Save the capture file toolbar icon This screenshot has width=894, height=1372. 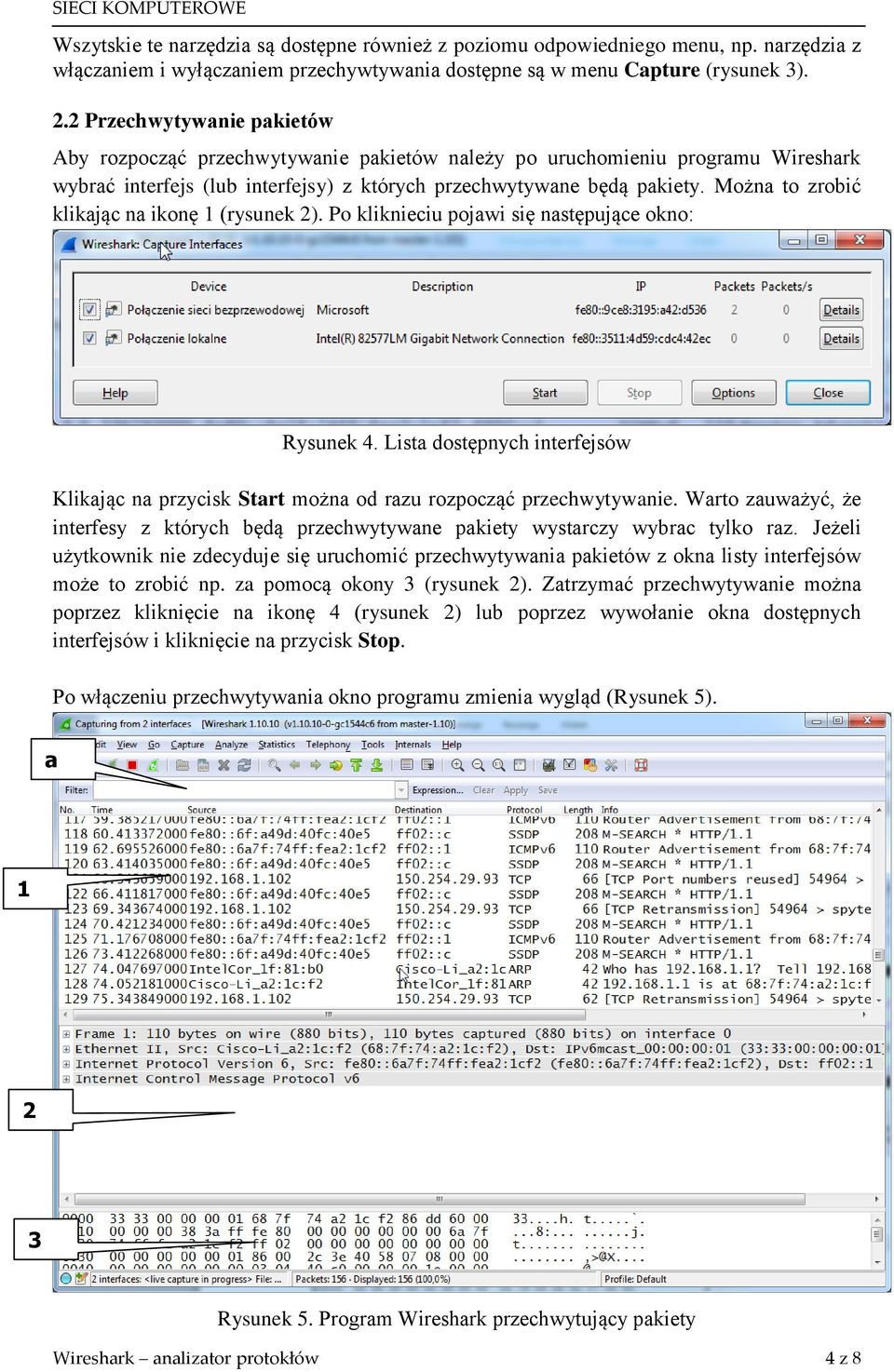[x=203, y=765]
